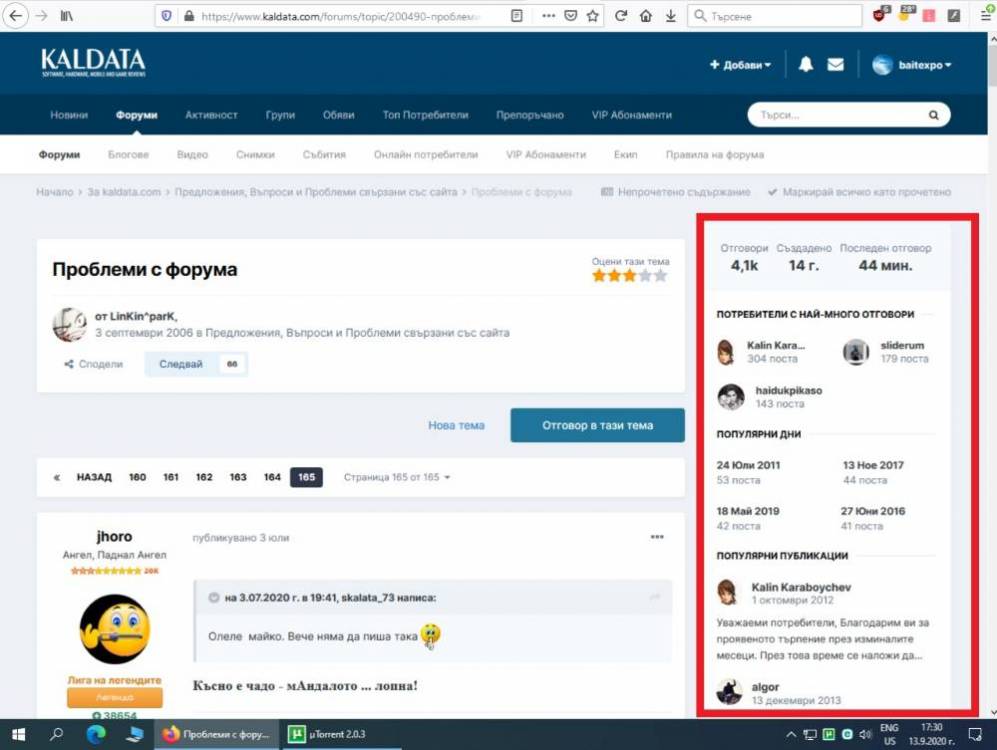Open the baitexpo user menu
The image size is (997, 750).
click(912, 65)
